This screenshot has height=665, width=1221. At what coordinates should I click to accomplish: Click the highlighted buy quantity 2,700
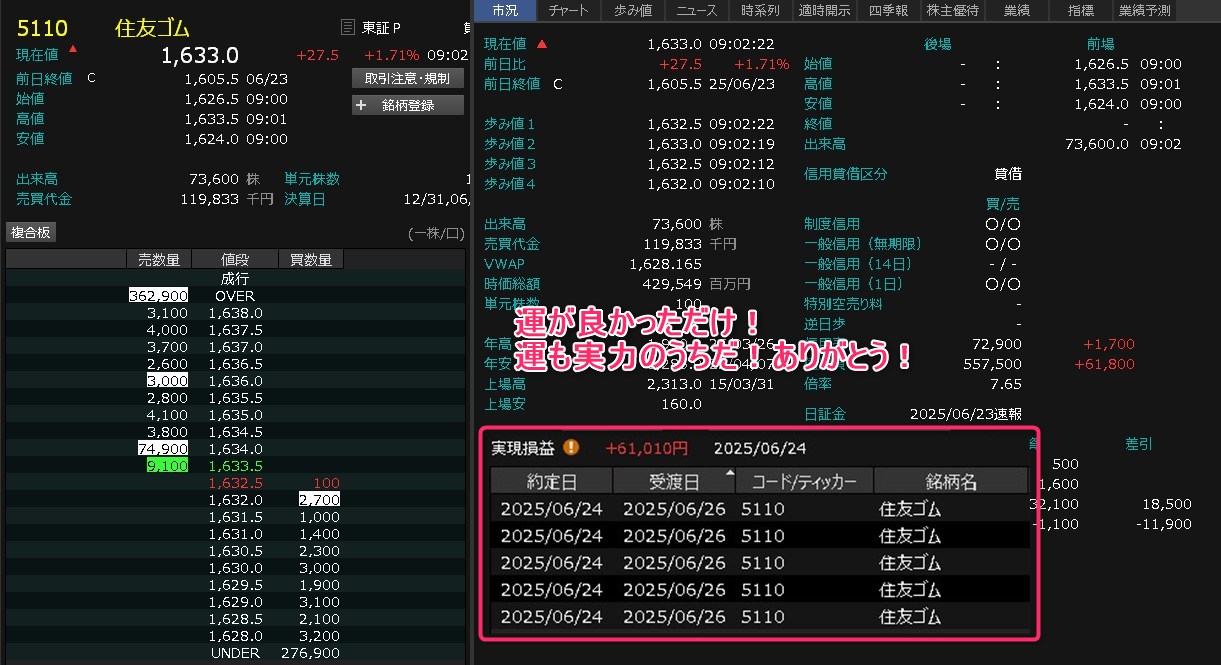coord(319,500)
